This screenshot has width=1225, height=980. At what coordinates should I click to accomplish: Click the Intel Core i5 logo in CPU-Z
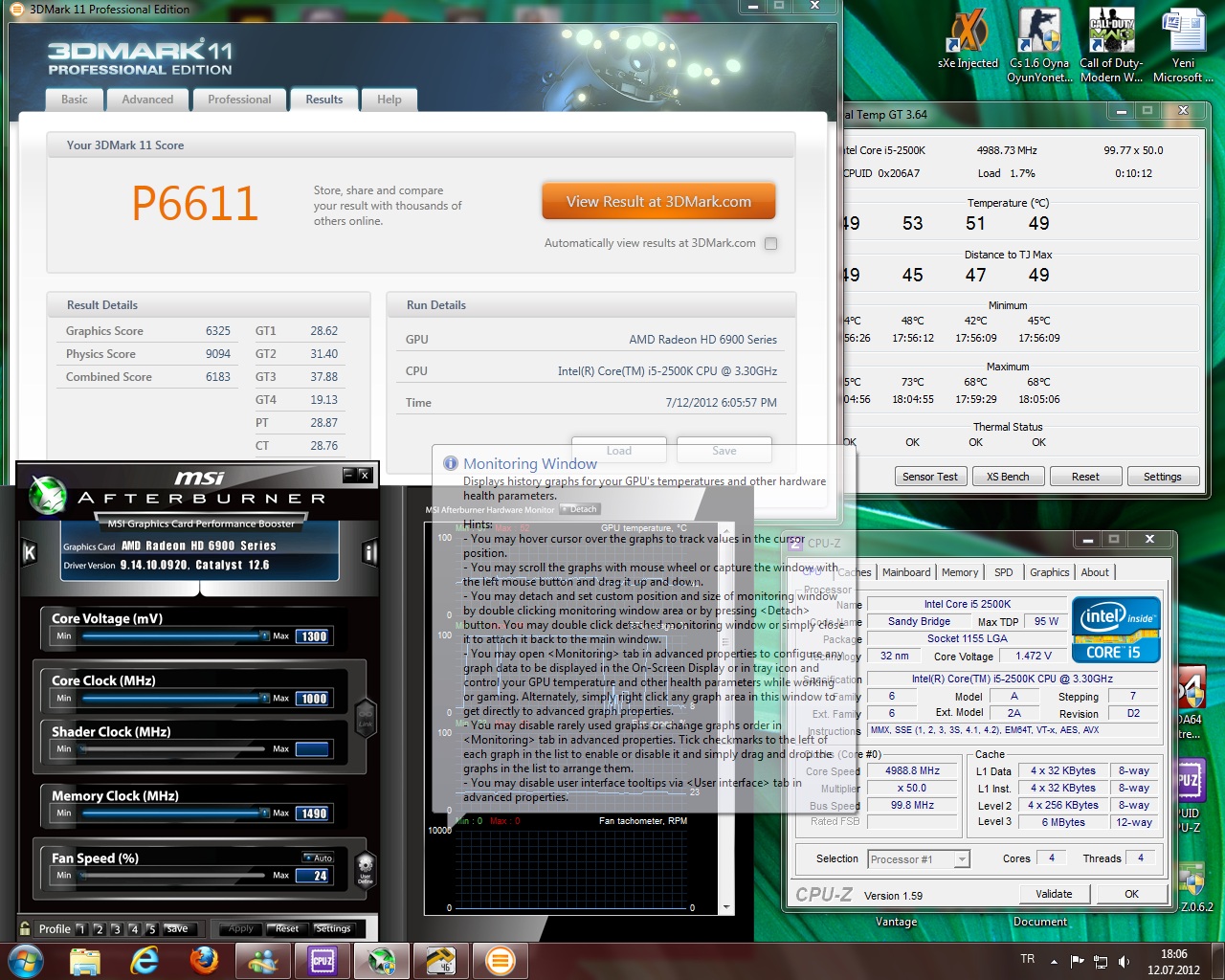coord(1116,630)
